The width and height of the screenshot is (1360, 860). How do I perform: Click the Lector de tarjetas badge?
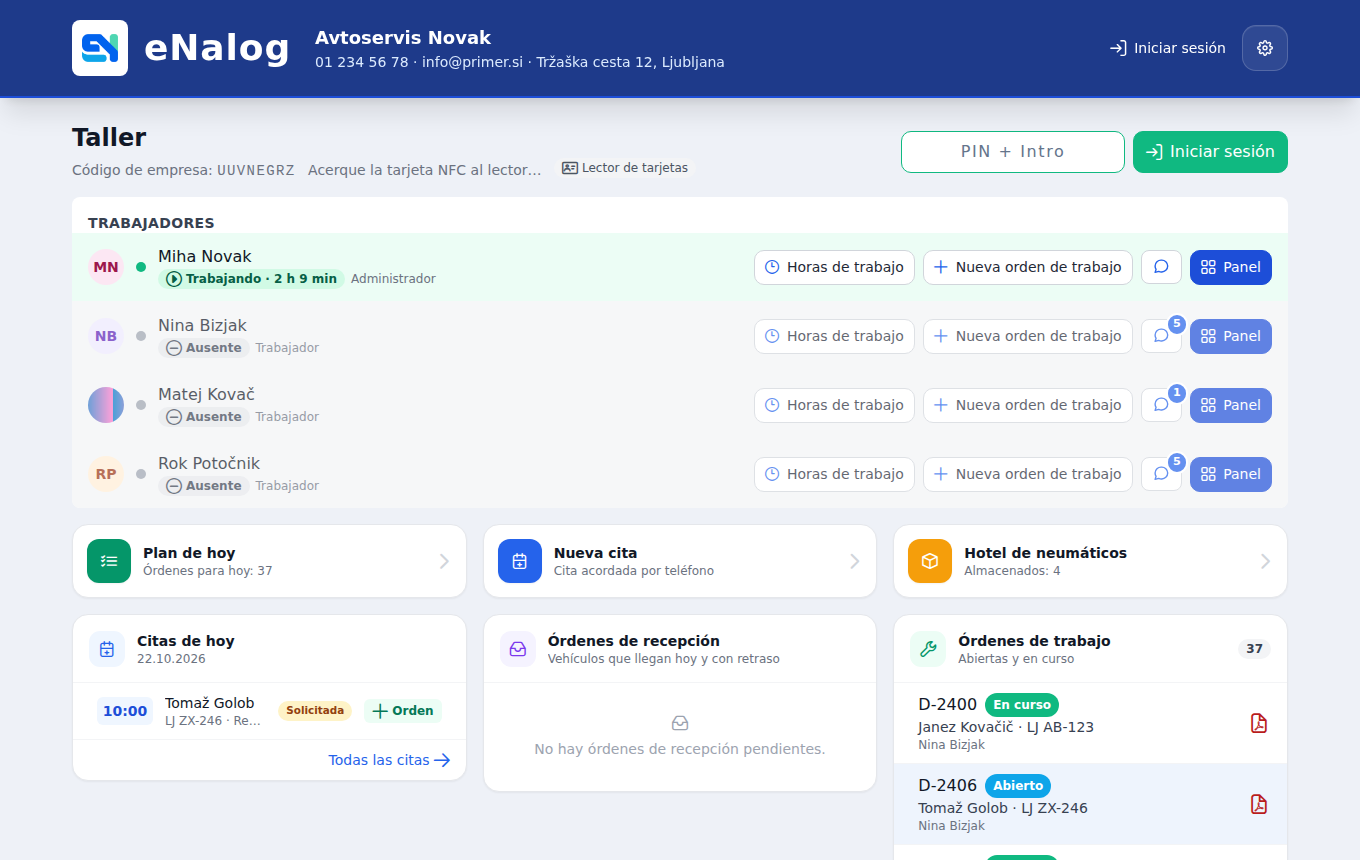coord(625,168)
